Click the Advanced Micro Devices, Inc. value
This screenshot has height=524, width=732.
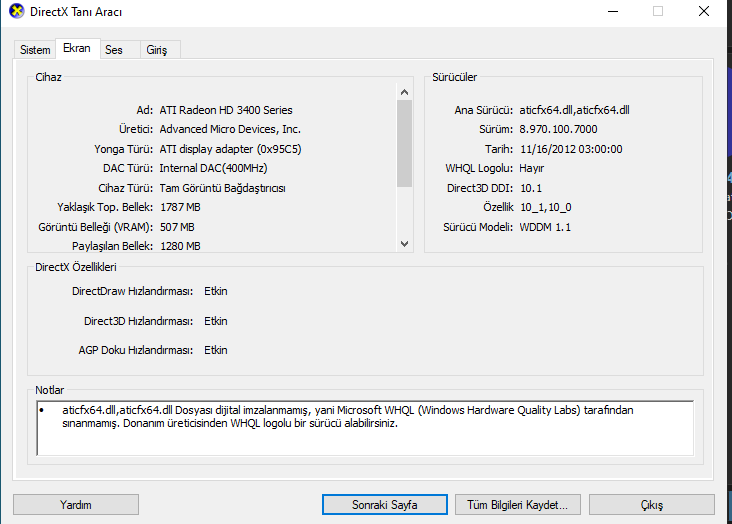click(230, 129)
